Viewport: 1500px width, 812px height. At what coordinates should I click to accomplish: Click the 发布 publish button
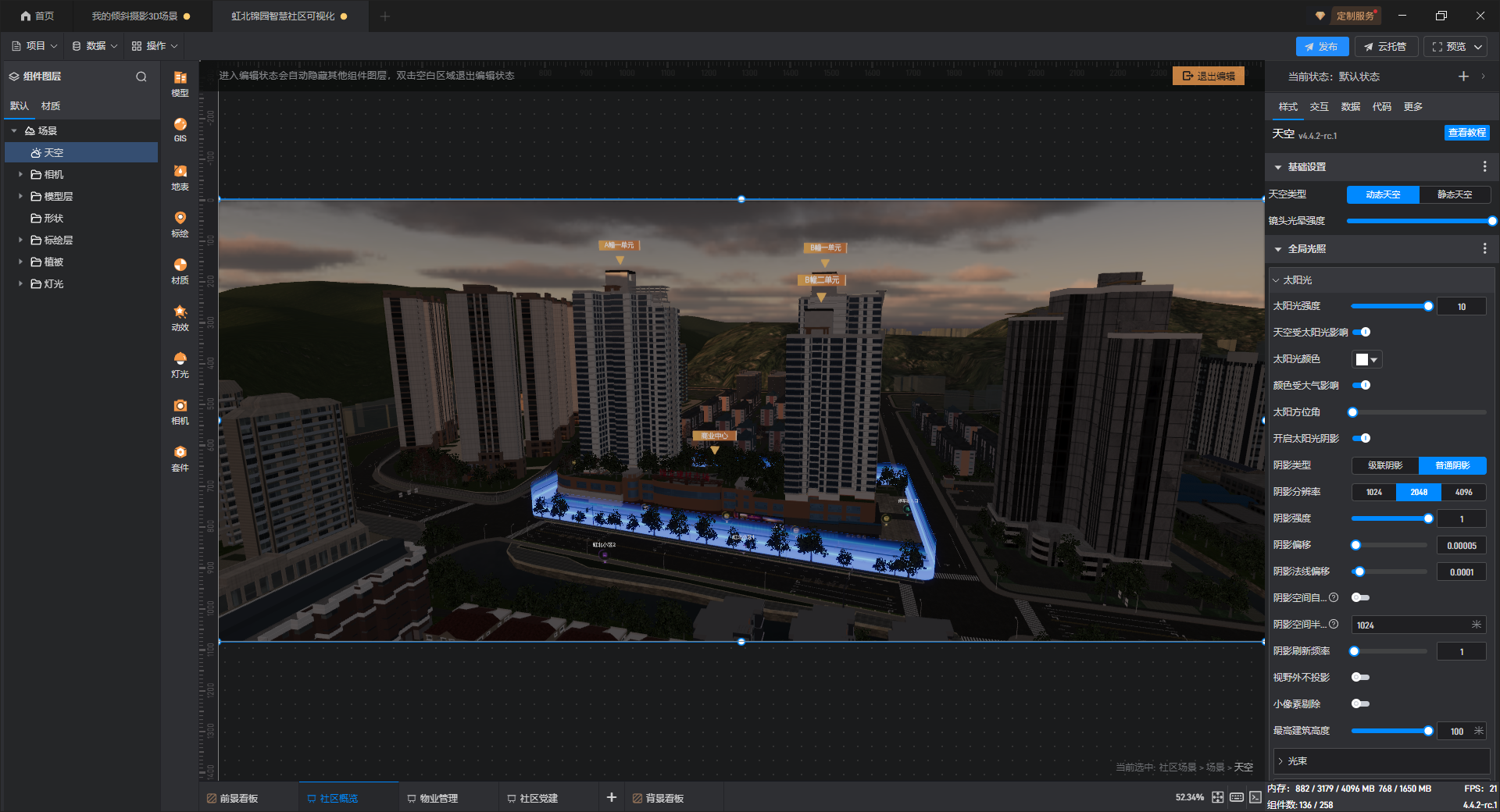(1322, 47)
